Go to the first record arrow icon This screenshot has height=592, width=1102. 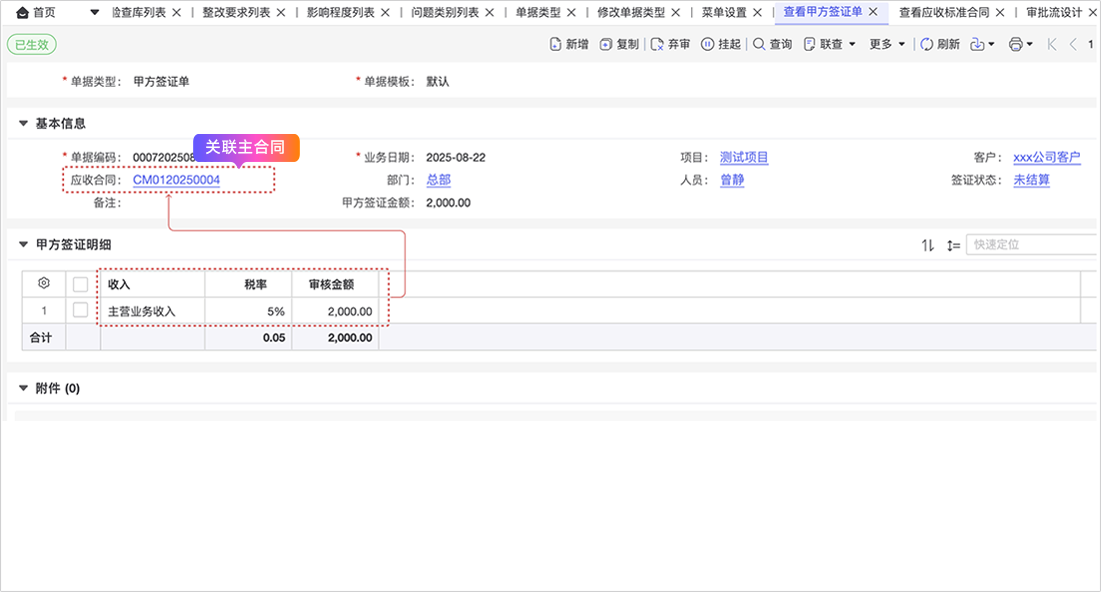click(x=1052, y=44)
